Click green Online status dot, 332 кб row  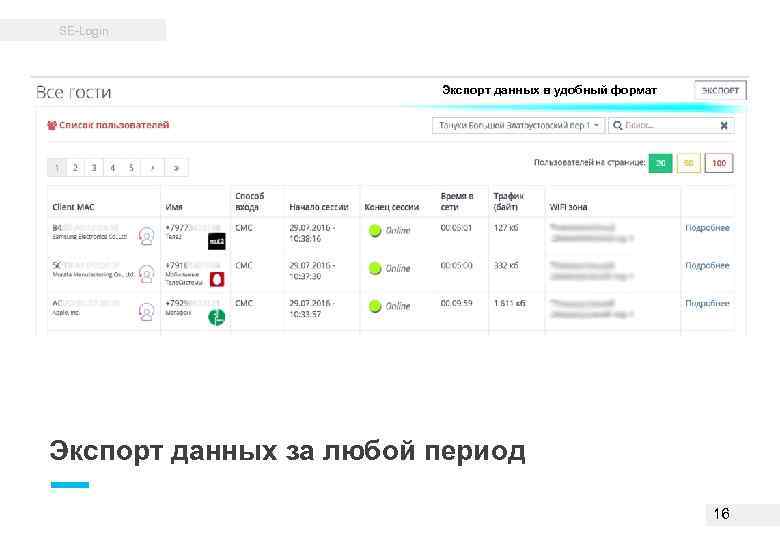375,269
